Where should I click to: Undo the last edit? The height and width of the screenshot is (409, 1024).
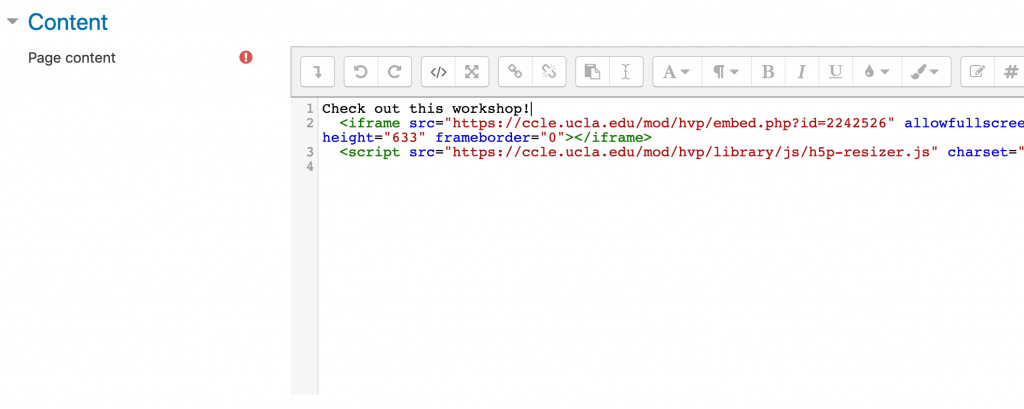[361, 72]
